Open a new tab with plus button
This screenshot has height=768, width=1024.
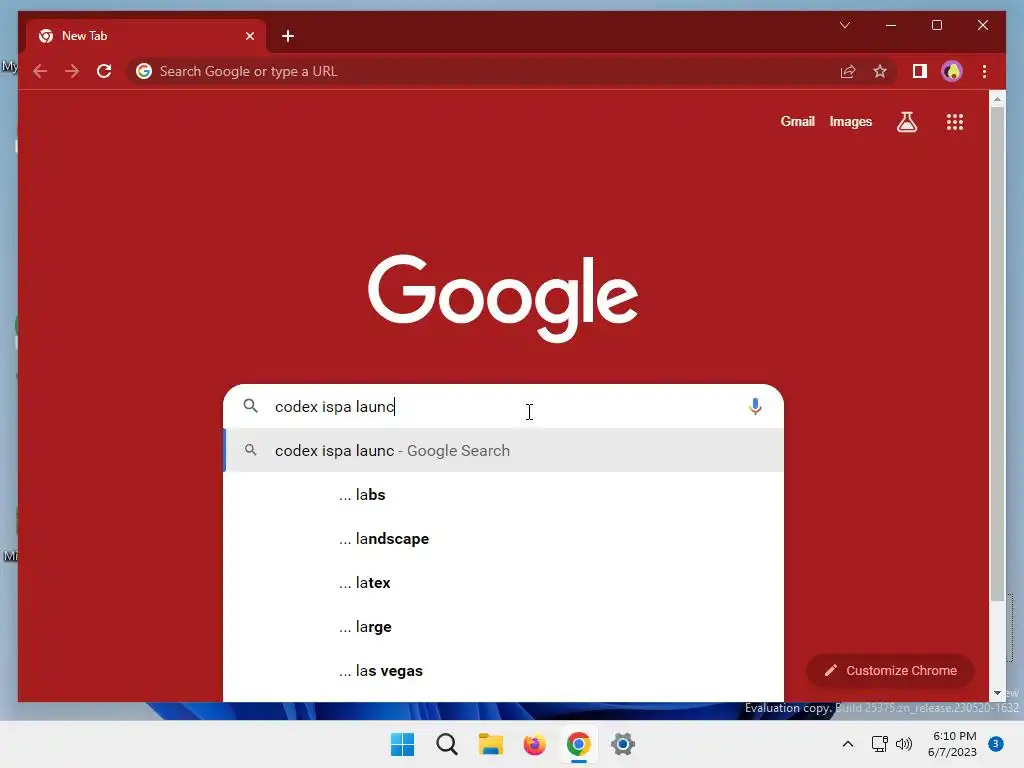click(288, 36)
